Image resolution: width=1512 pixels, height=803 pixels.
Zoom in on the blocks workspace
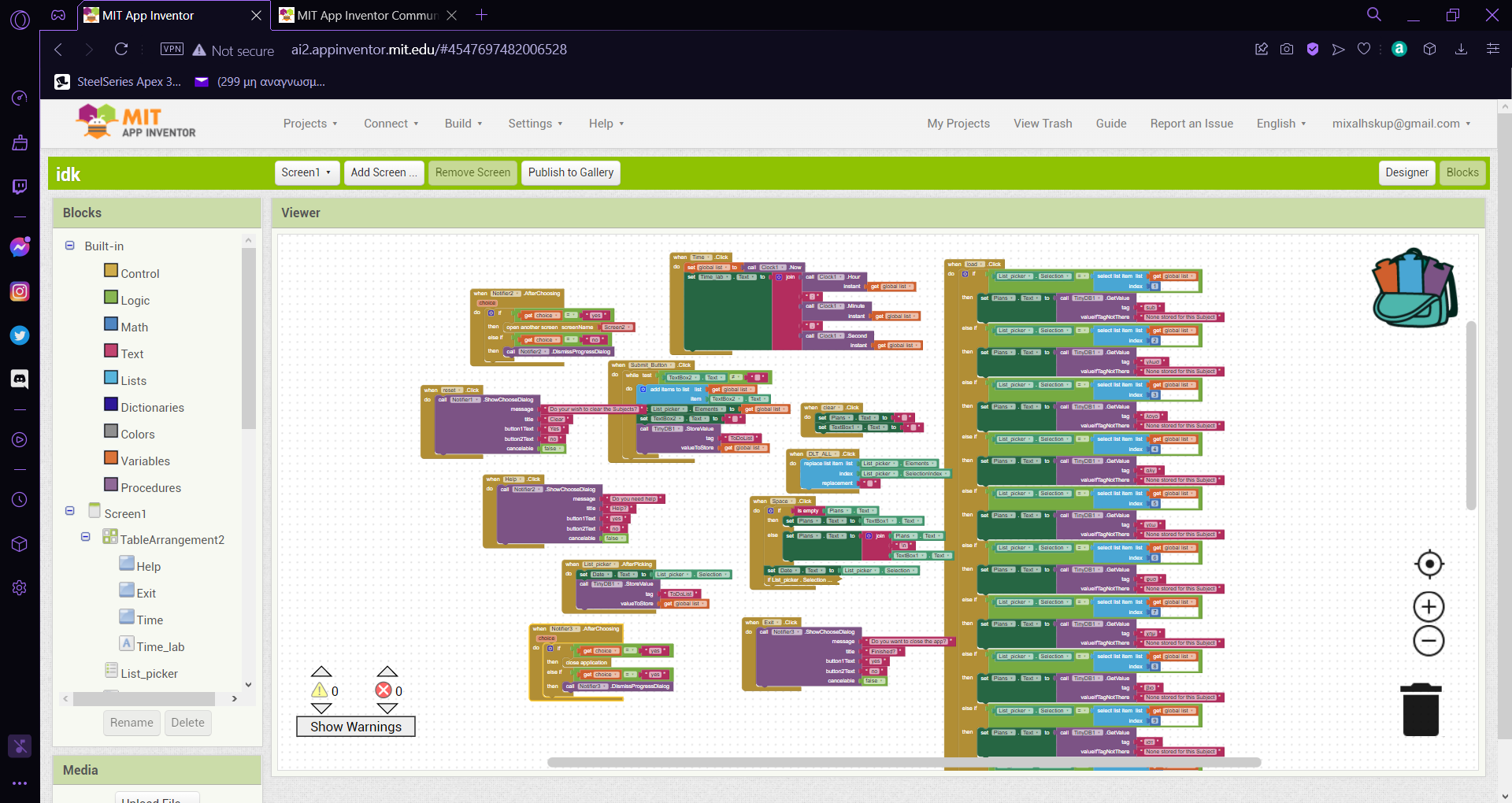[x=1429, y=607]
